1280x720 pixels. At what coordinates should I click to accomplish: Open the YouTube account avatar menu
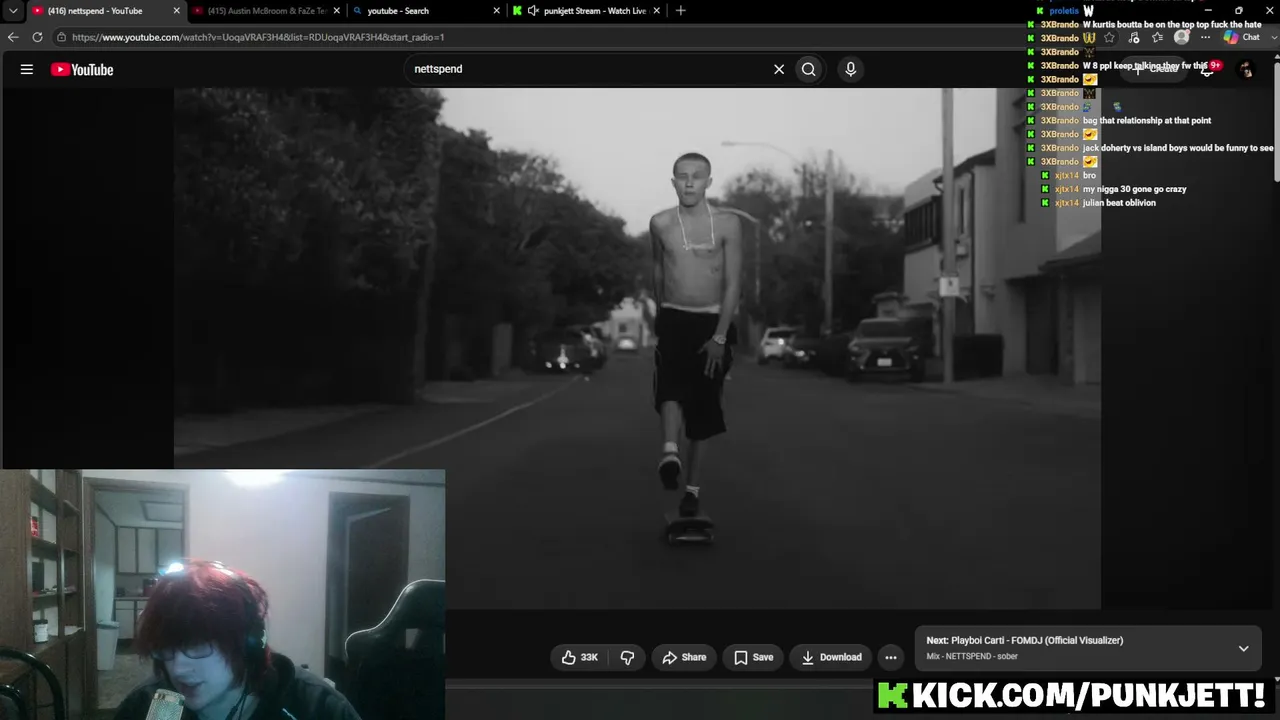1246,69
